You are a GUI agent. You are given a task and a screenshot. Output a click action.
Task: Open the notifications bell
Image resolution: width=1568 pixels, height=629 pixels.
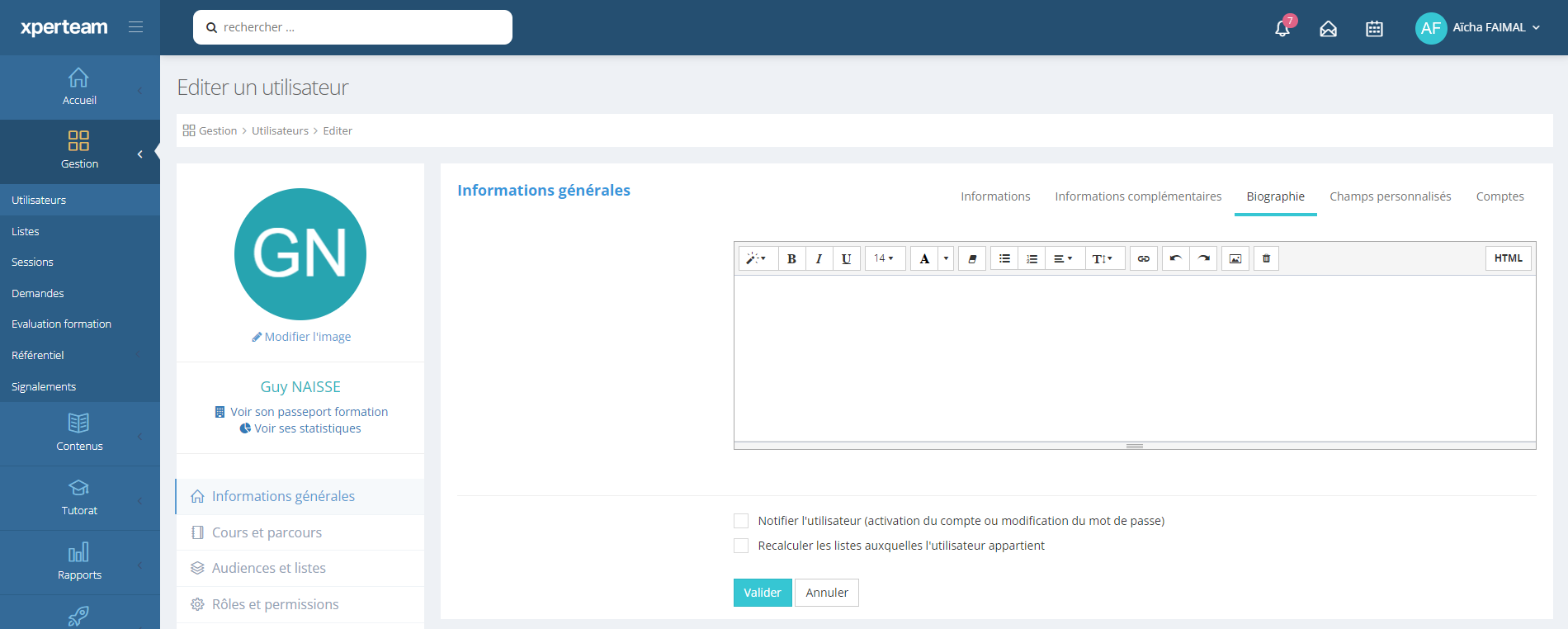tap(1282, 28)
